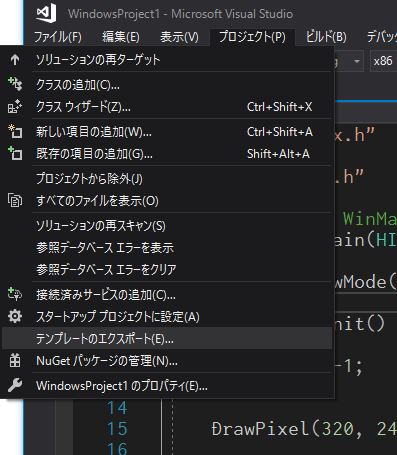
Task: Choose テンプレートのエクスポート(E)...
Action: pos(167,339)
